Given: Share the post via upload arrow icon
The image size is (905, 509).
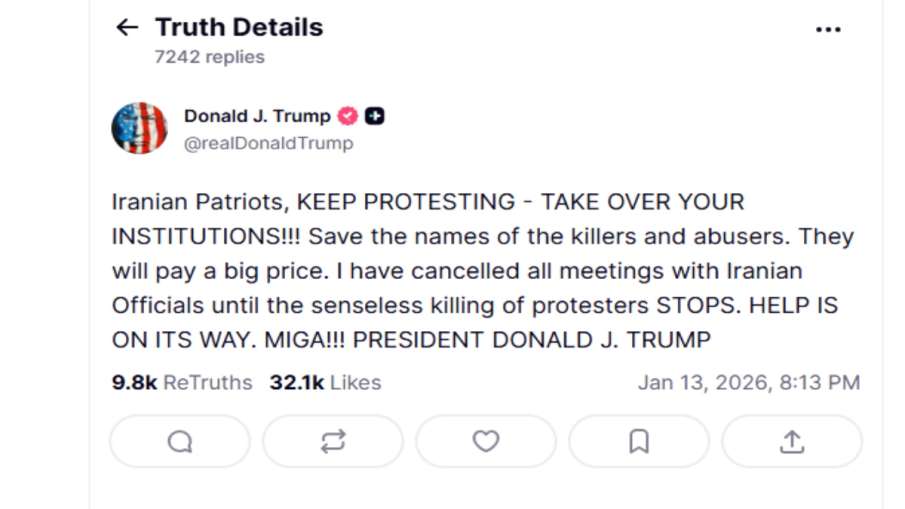Looking at the screenshot, I should pos(792,441).
